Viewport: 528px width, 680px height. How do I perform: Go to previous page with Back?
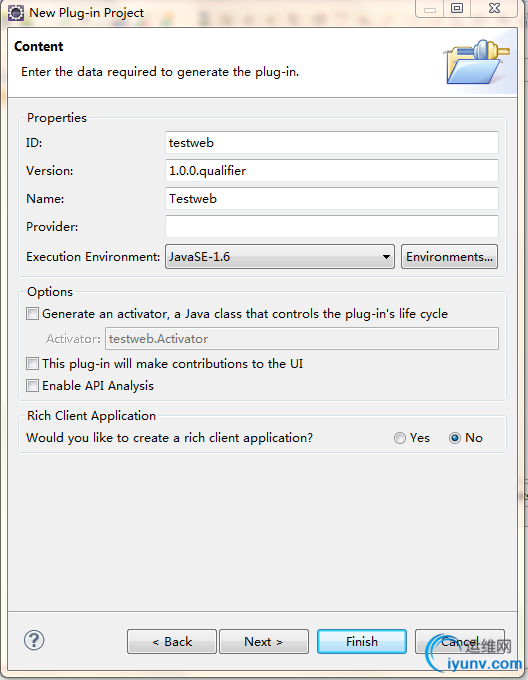[x=172, y=641]
